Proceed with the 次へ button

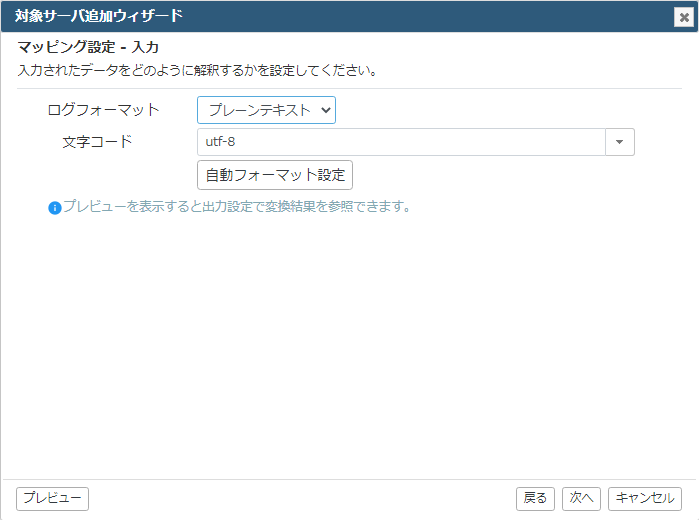pyautogui.click(x=581, y=498)
